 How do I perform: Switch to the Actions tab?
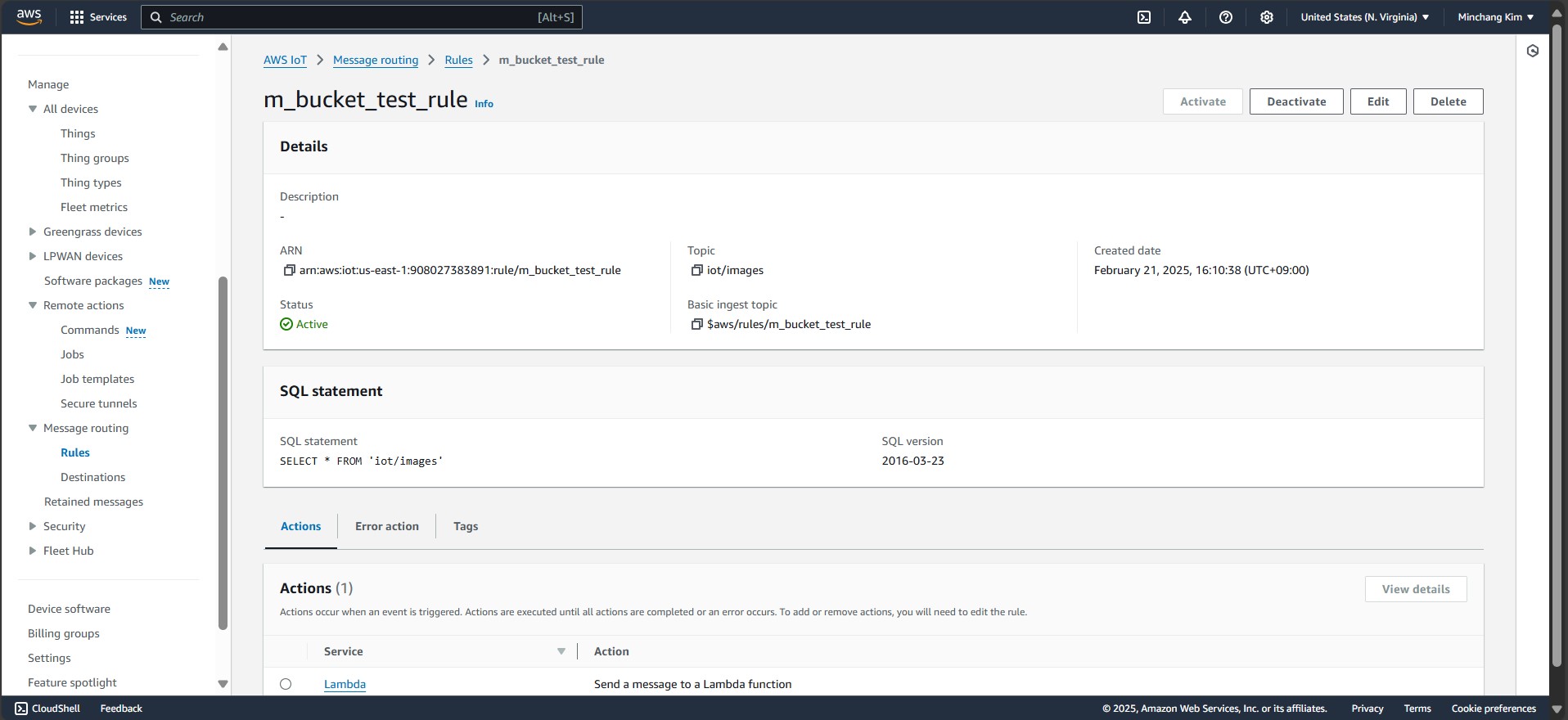[x=301, y=526]
